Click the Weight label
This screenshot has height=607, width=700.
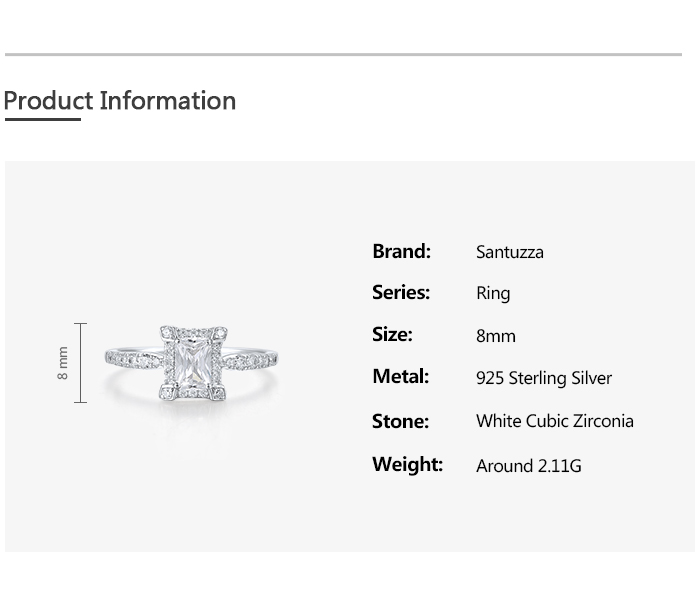coord(407,464)
